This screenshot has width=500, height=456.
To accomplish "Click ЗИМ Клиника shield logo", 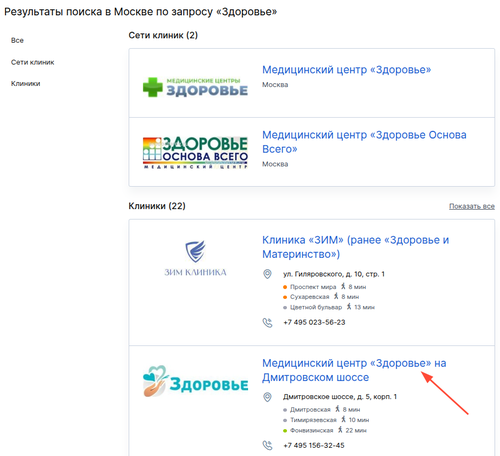I will click(x=195, y=258).
